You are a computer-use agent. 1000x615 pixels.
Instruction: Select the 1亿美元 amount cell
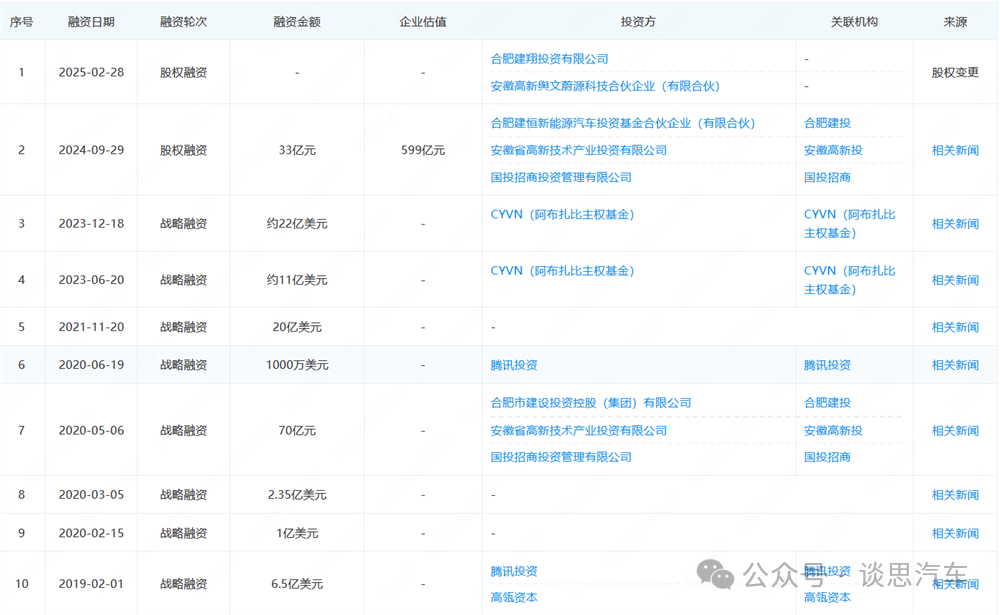point(297,533)
